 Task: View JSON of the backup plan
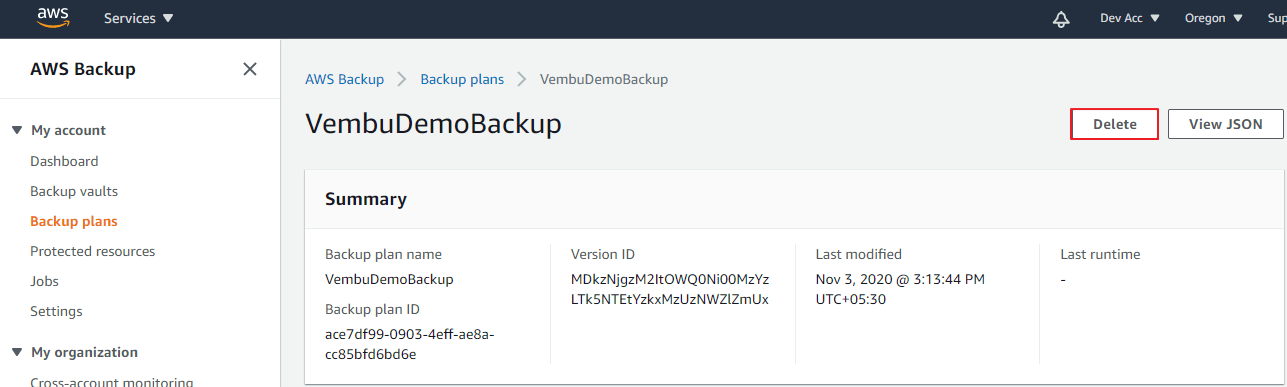tap(1225, 124)
